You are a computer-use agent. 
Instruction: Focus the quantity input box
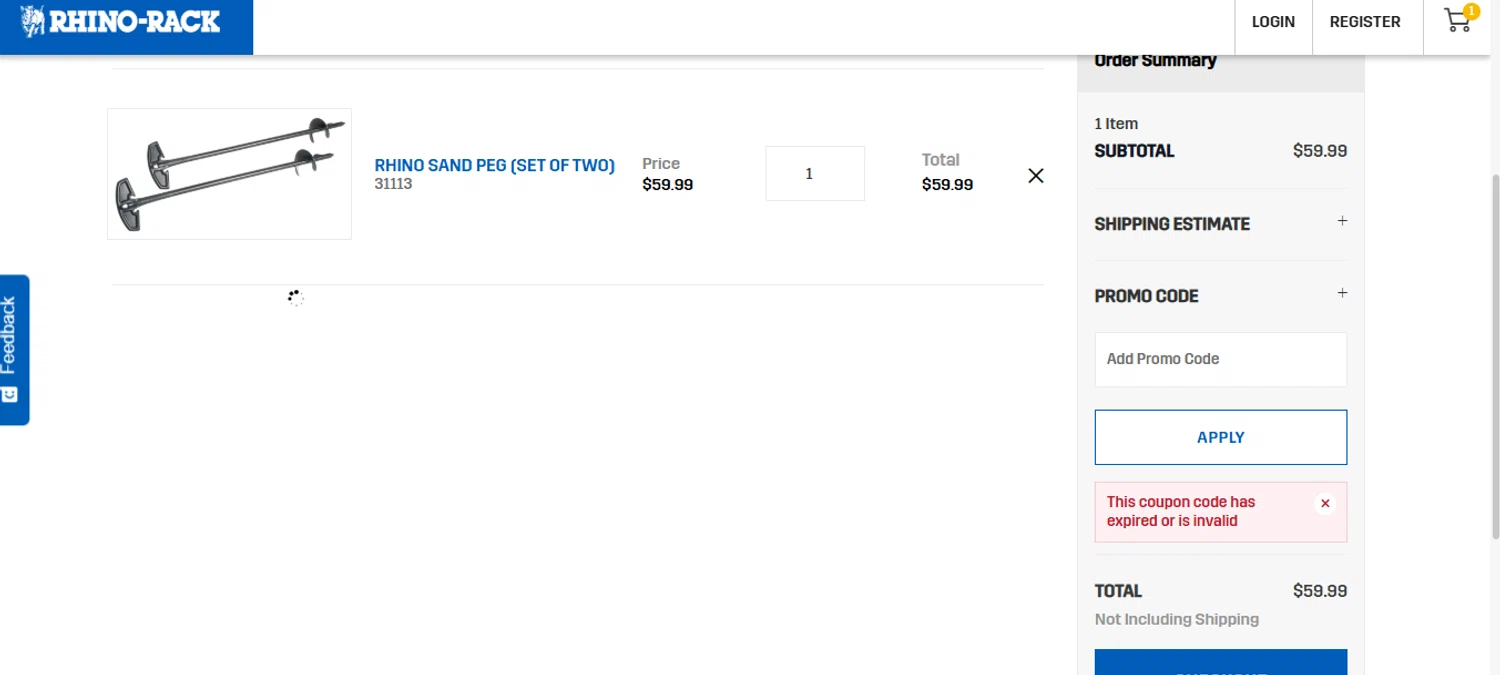tap(814, 174)
